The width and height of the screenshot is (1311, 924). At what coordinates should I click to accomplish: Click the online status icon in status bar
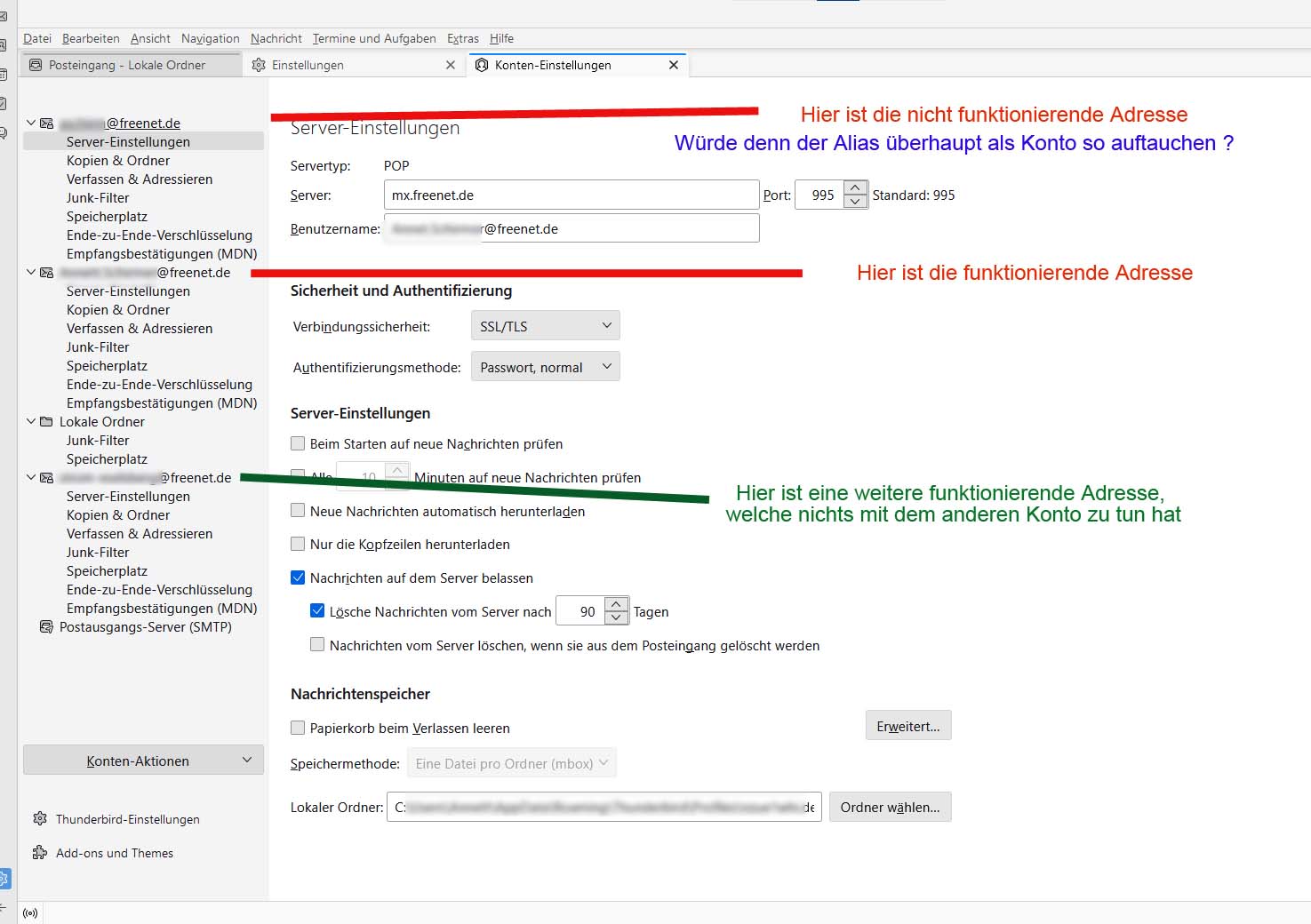coord(30,913)
